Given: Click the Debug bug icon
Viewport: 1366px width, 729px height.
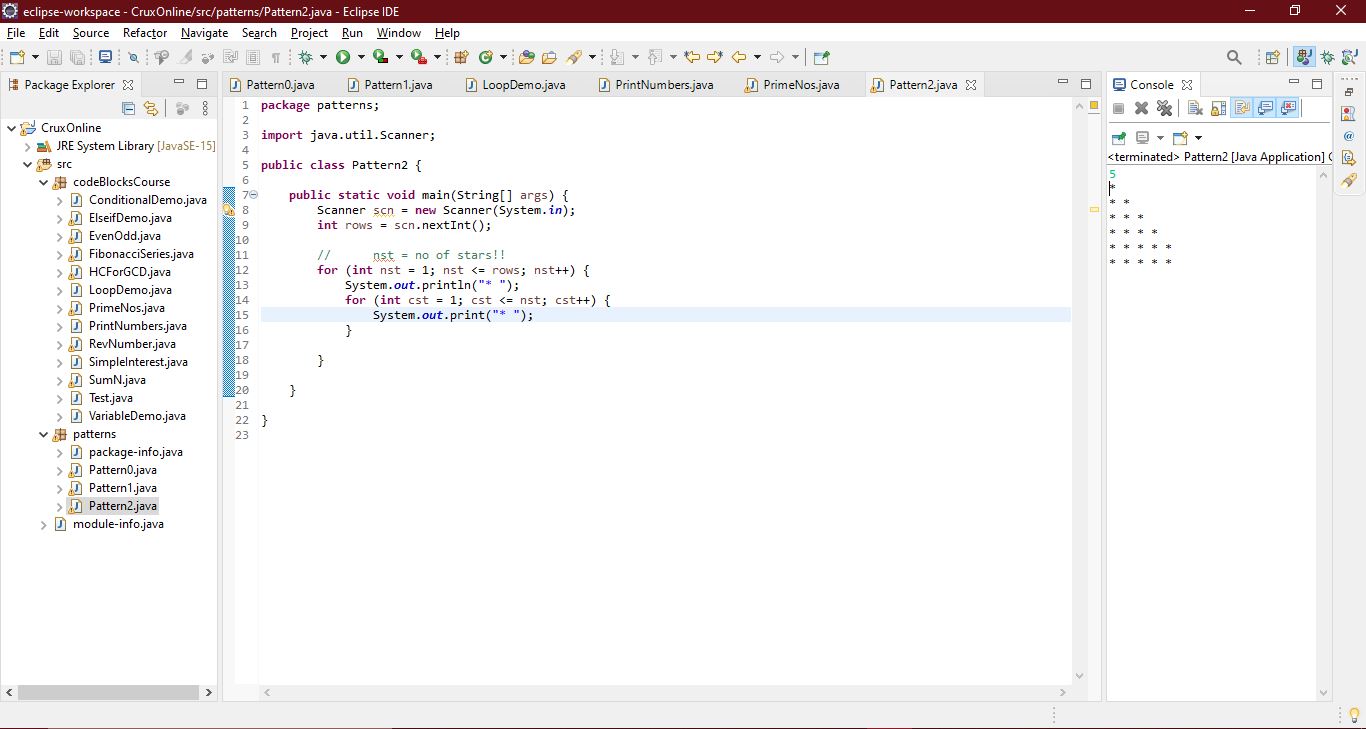Looking at the screenshot, I should pos(305,57).
